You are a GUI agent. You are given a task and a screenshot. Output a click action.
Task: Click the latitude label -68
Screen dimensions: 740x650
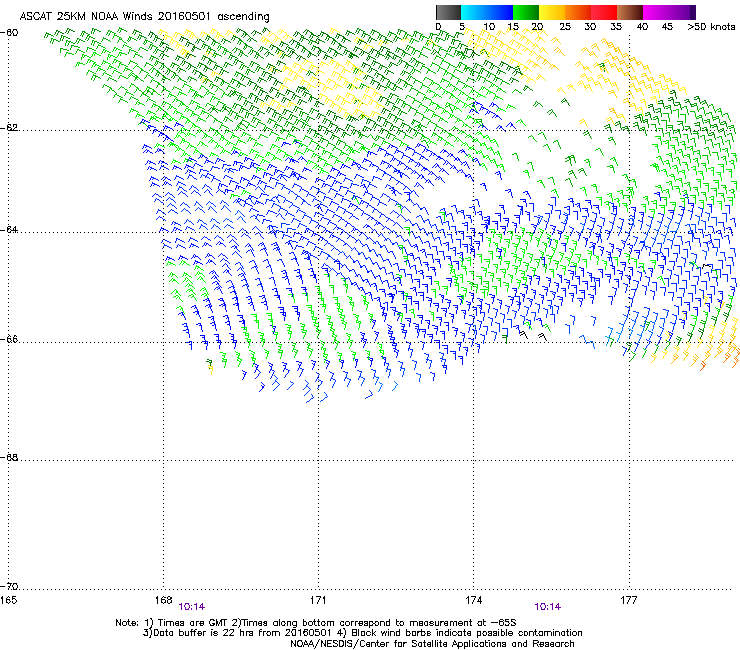click(x=9, y=457)
